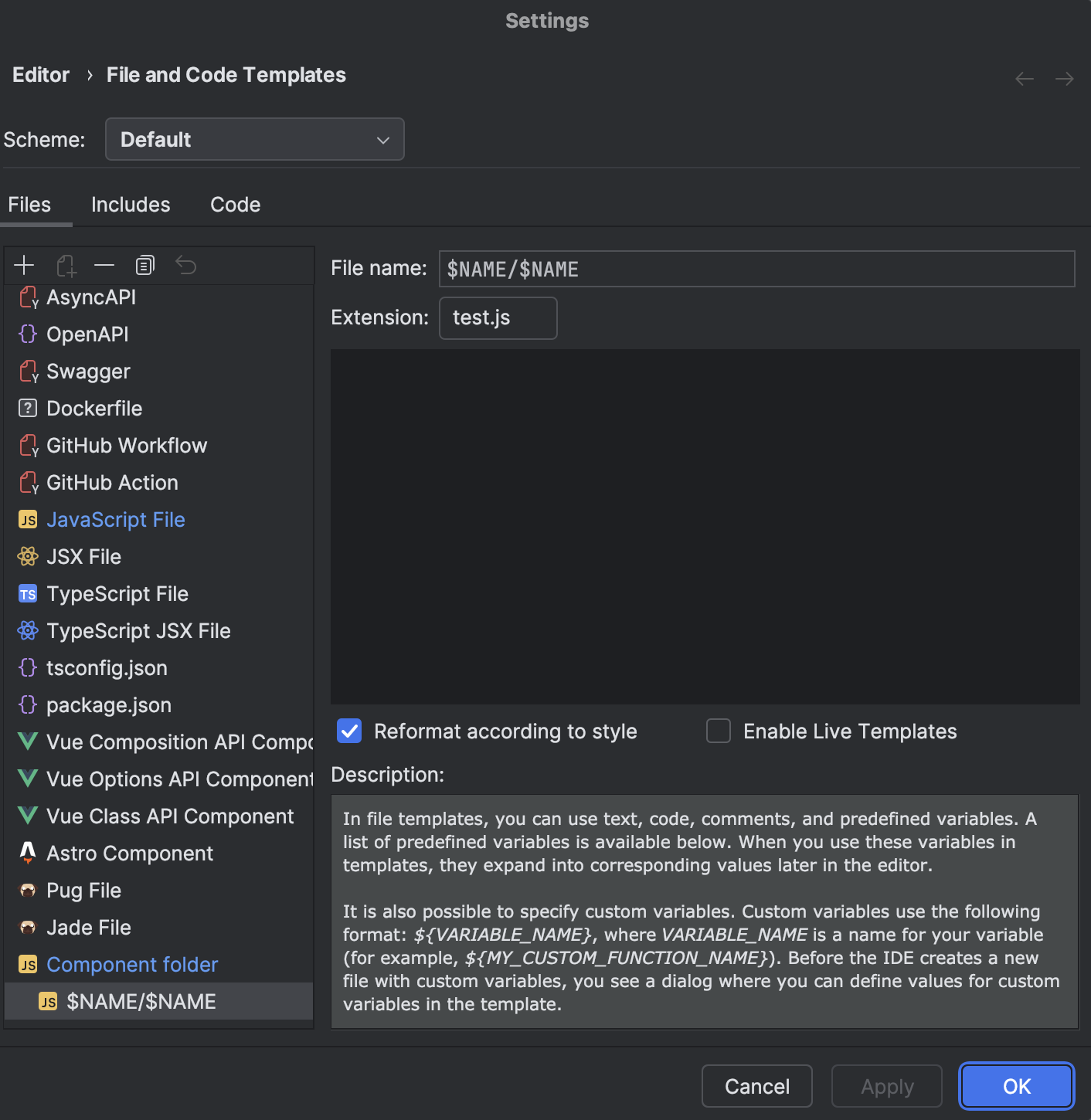Click the TS icon beside TypeScript File

(28, 593)
